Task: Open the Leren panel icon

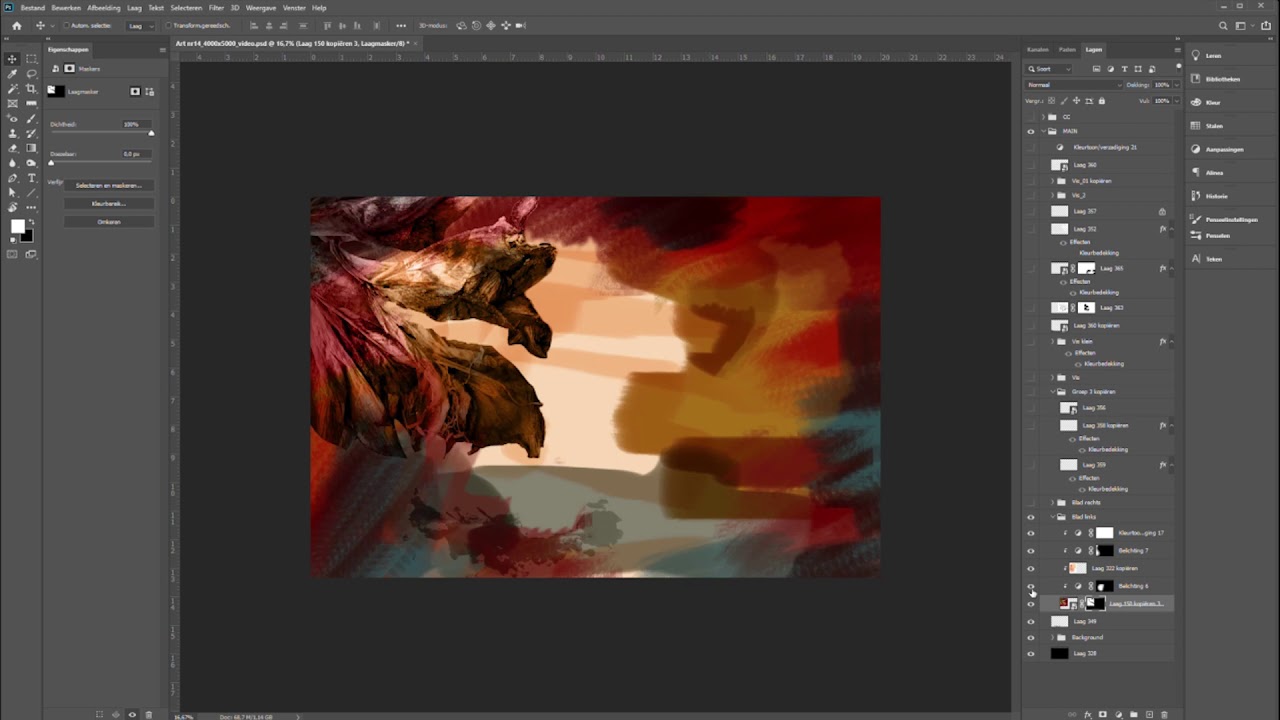Action: pos(1196,56)
